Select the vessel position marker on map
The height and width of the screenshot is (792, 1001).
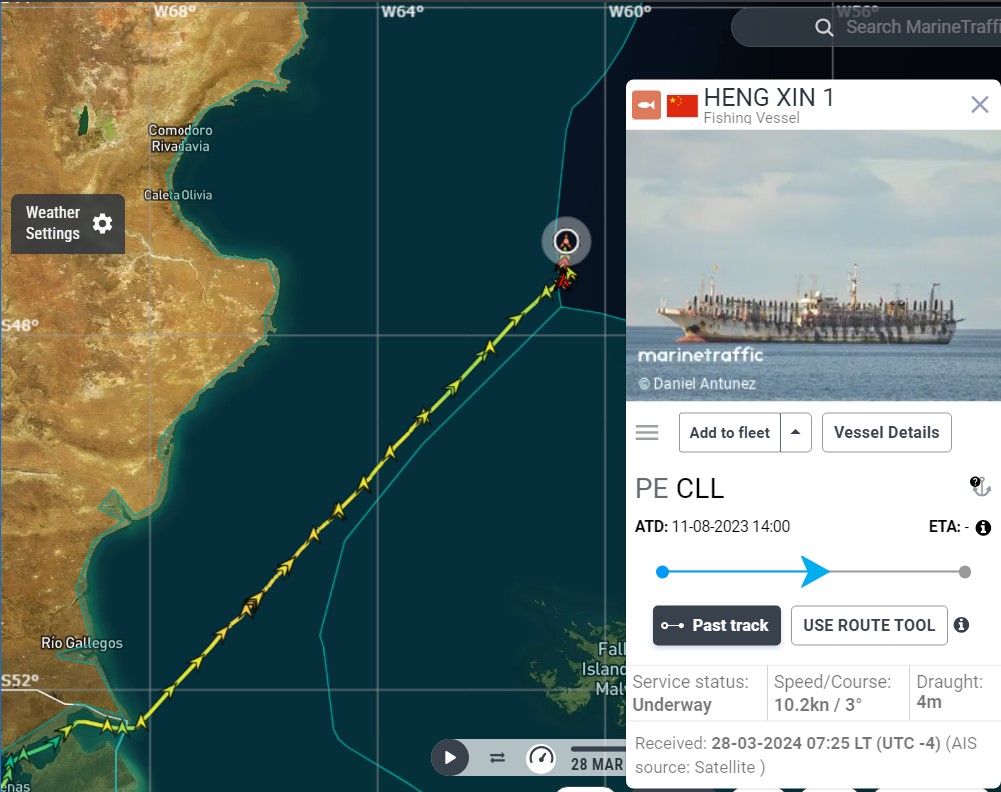(x=566, y=241)
